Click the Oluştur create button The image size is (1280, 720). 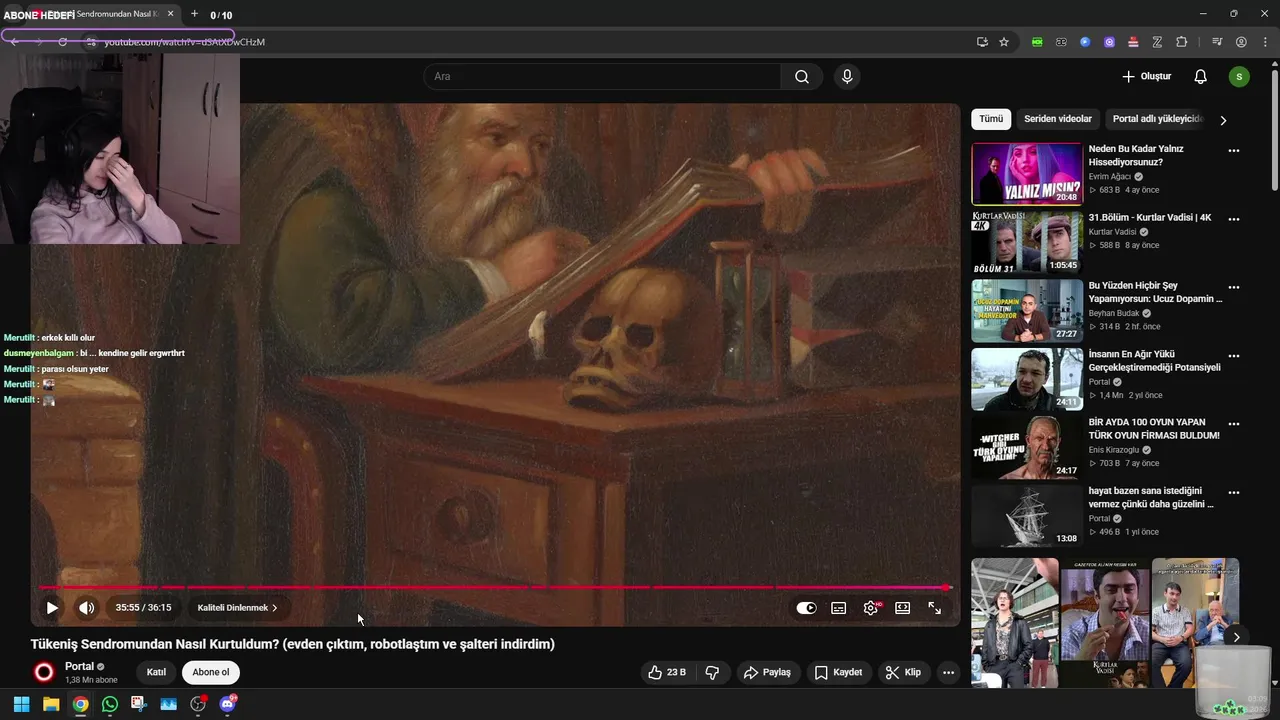point(1146,77)
